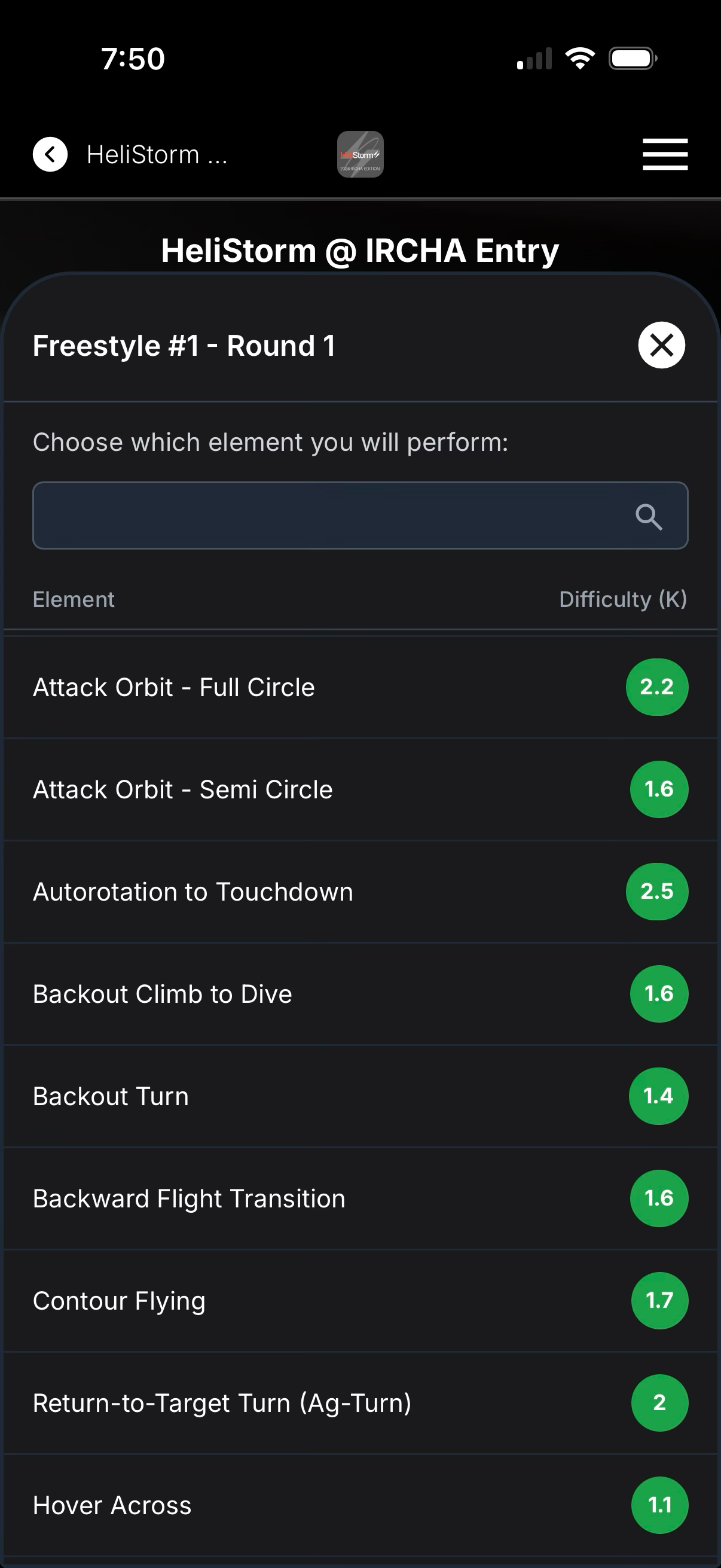Screen dimensions: 721x1568
Task: Tap the 2.2 difficulty badge
Action: 656,687
